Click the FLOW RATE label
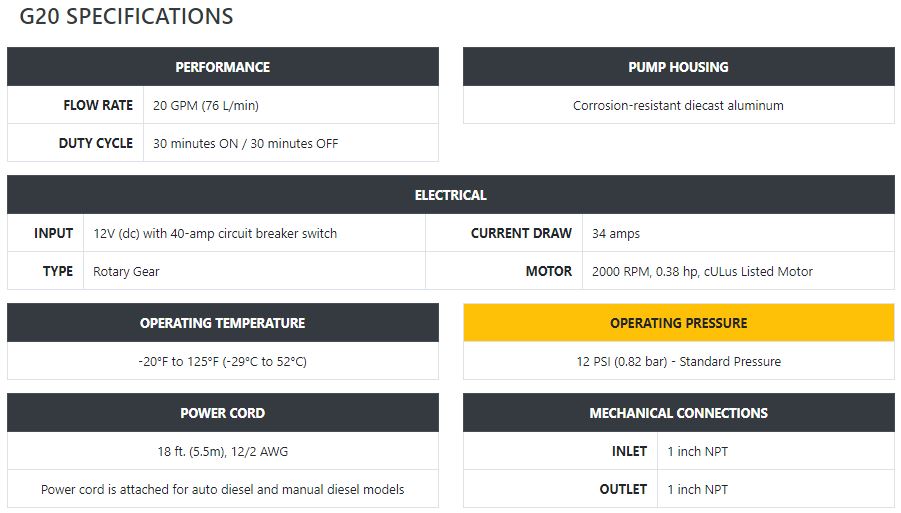The image size is (901, 513). (x=98, y=105)
